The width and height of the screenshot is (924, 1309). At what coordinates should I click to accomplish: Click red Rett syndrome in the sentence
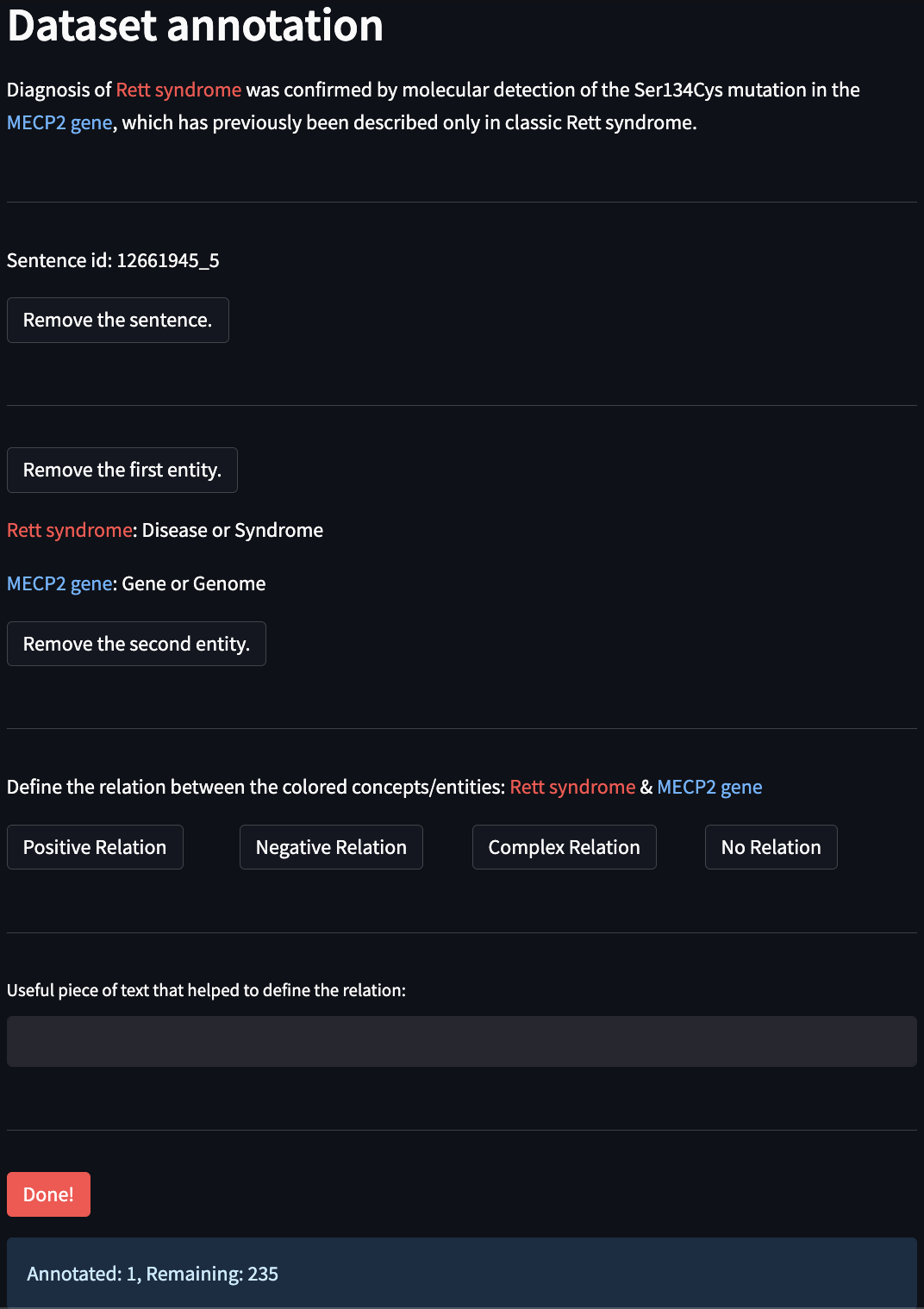[x=179, y=90]
